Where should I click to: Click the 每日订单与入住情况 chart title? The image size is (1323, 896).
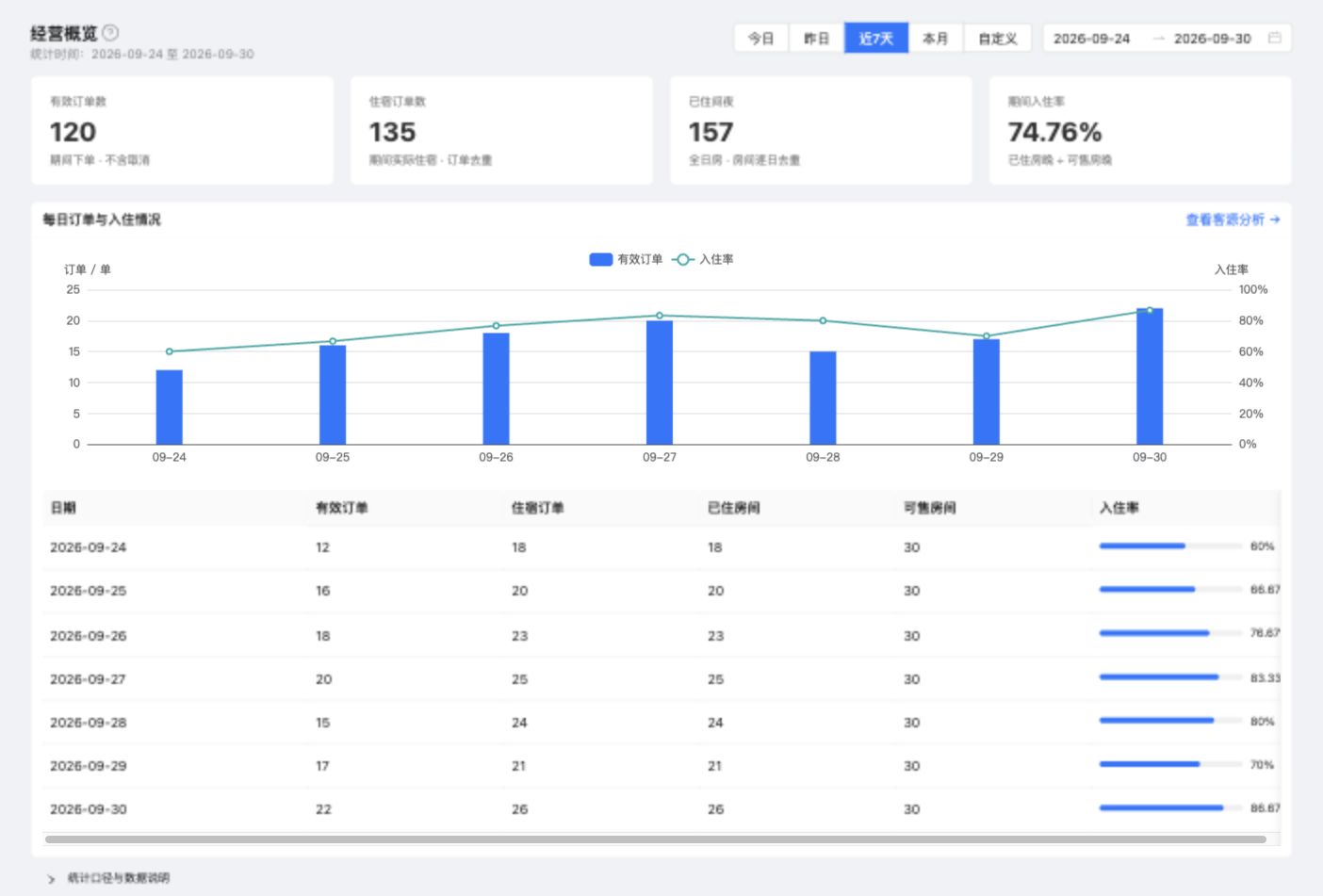point(102,220)
